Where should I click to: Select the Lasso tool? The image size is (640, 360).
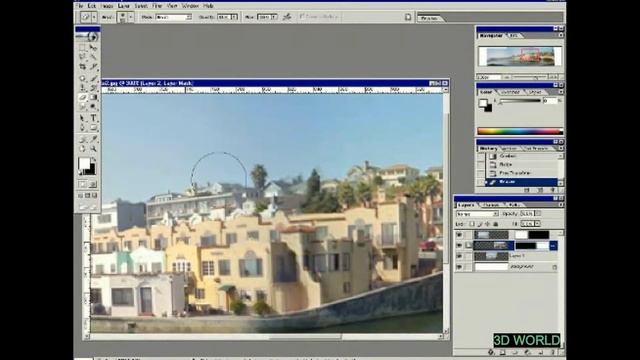[82, 57]
